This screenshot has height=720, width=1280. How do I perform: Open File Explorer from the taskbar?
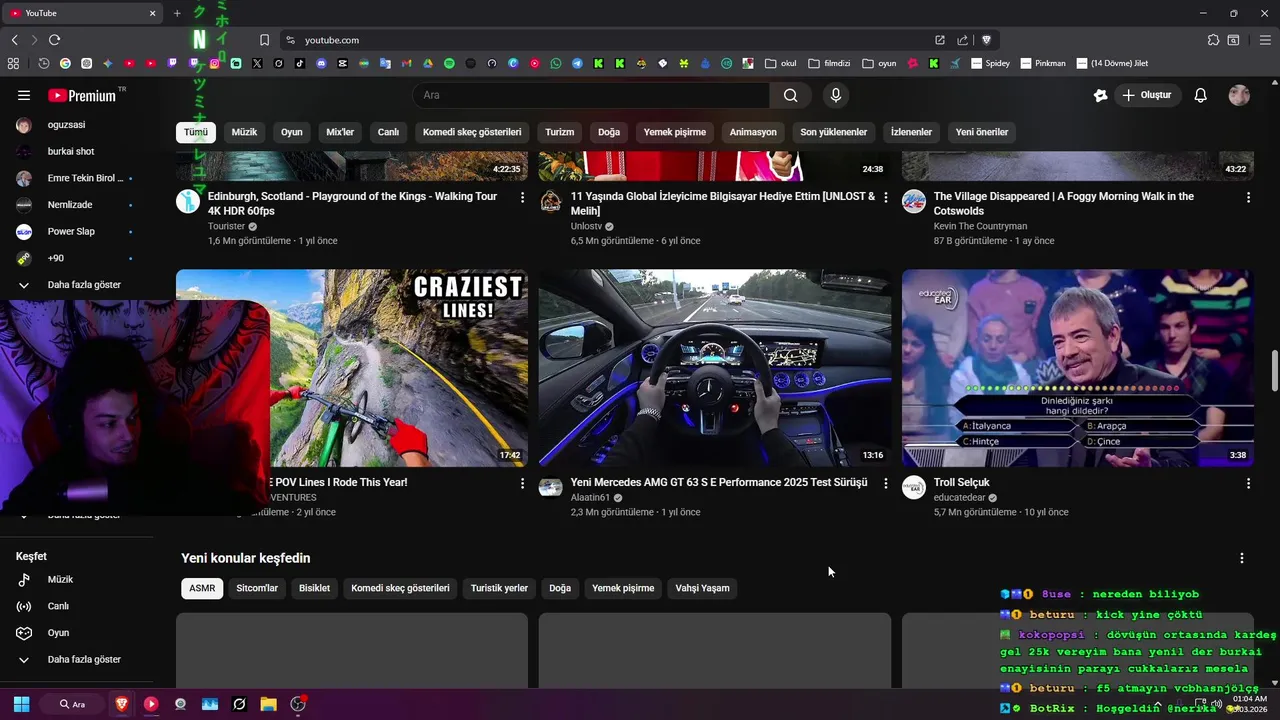point(268,704)
